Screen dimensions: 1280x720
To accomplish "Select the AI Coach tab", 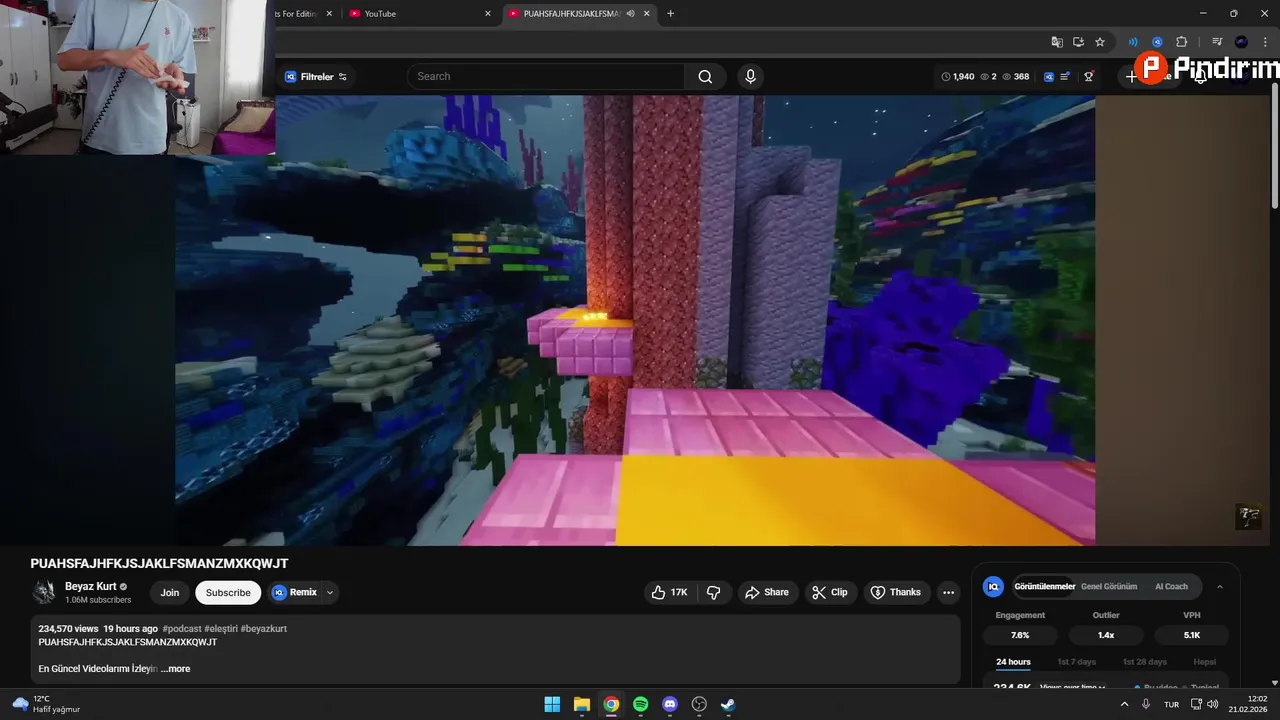I will [1171, 587].
